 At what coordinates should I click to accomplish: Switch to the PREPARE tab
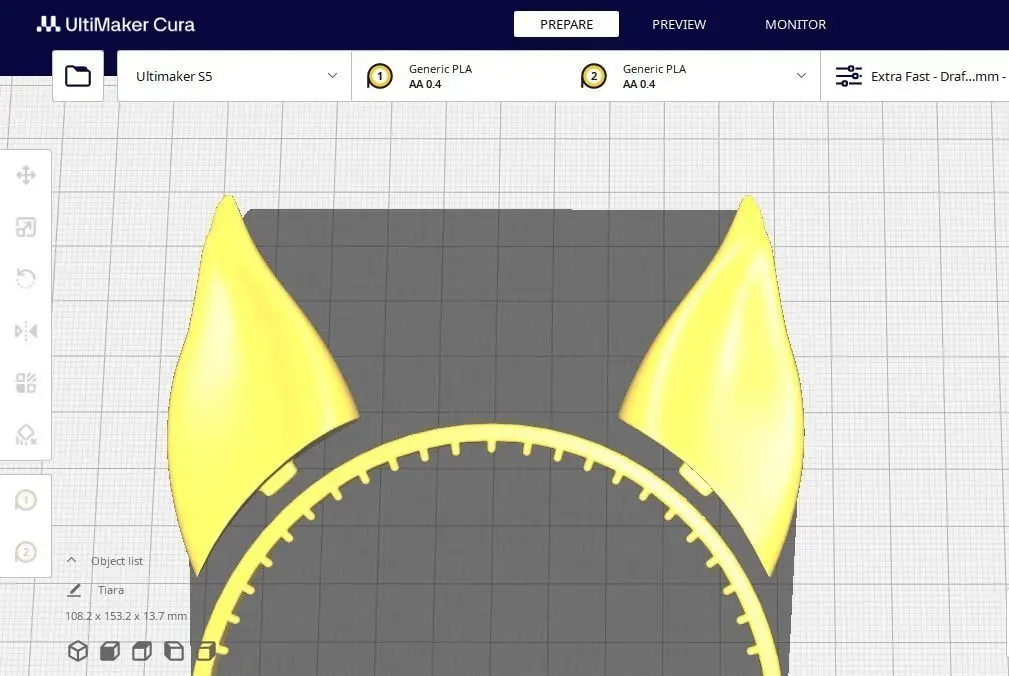(566, 24)
